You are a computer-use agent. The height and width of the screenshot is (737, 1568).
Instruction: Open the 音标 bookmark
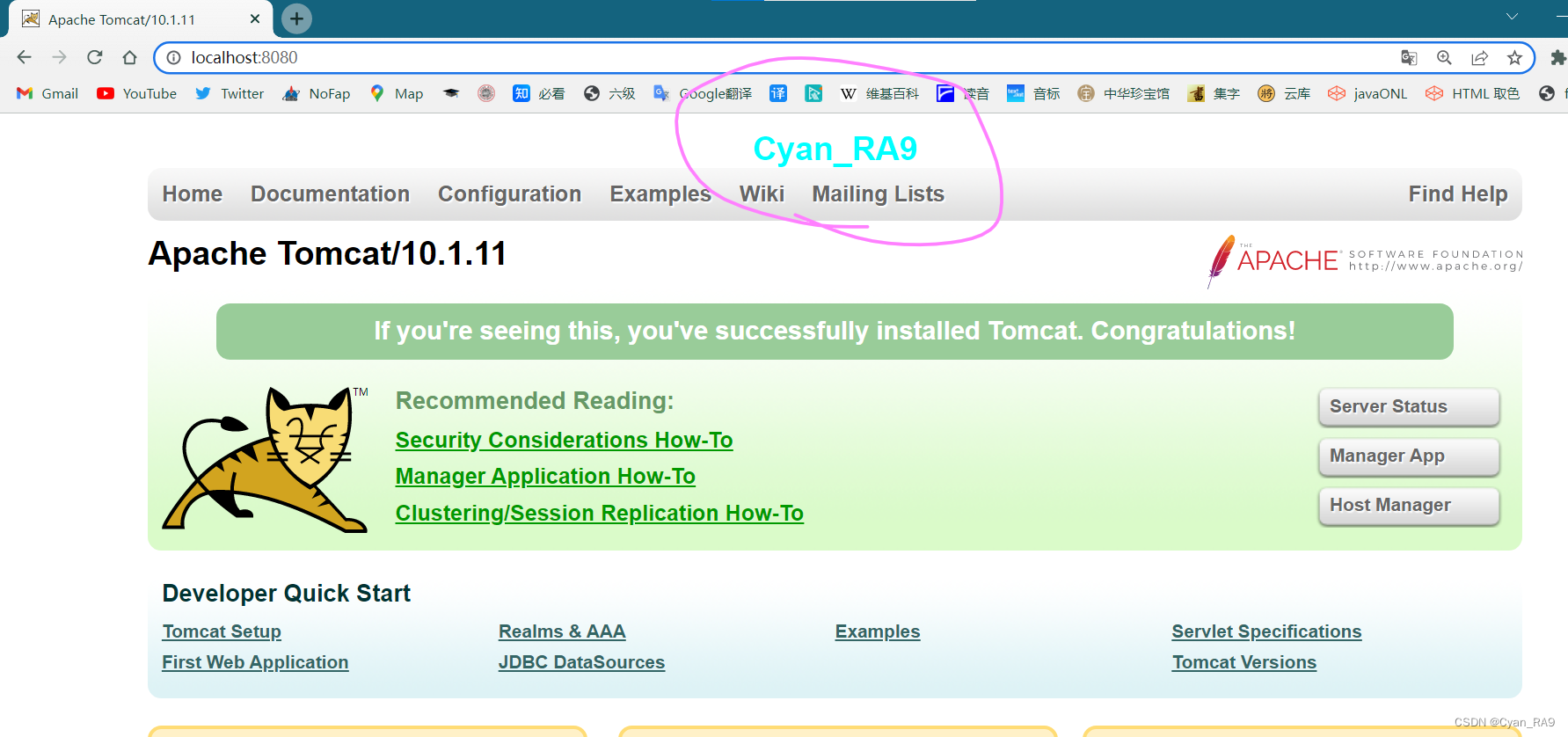(x=1033, y=93)
